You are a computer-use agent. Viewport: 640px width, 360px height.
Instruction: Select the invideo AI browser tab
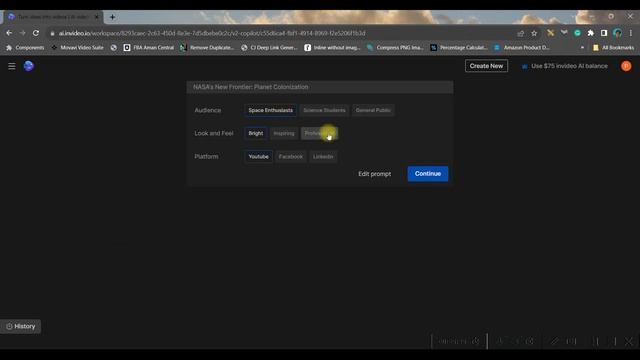53,17
